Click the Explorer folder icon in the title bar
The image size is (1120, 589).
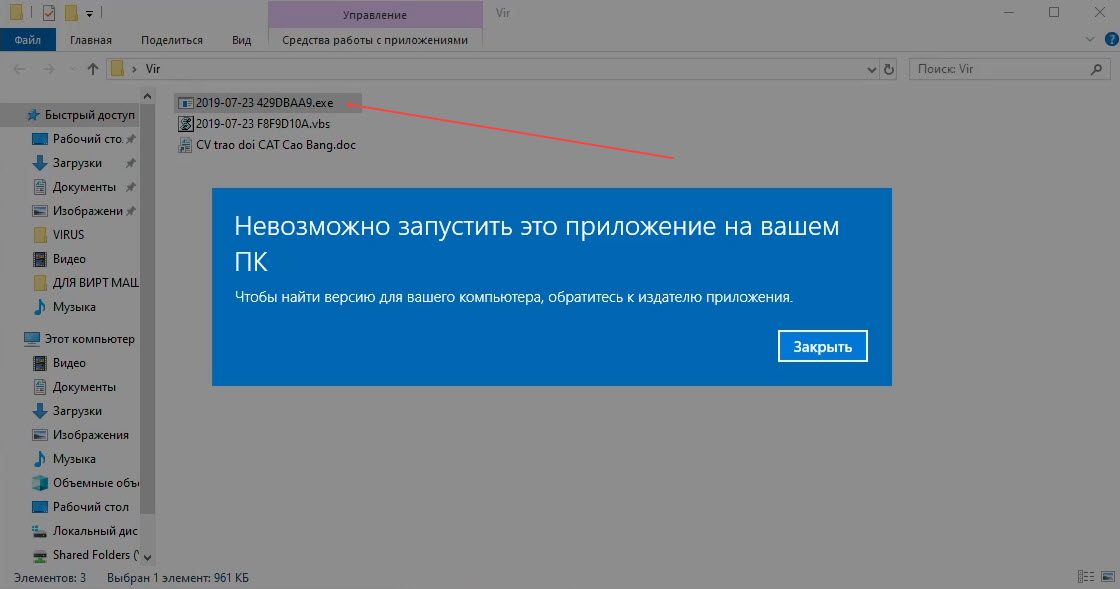point(16,13)
